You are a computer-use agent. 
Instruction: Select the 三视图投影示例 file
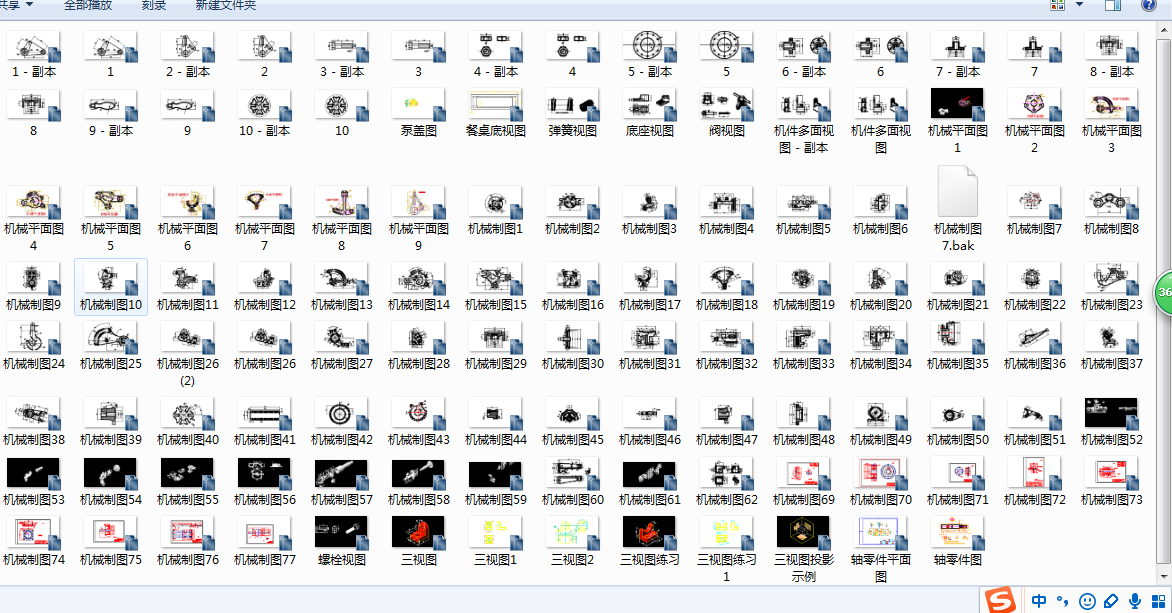pyautogui.click(x=804, y=550)
